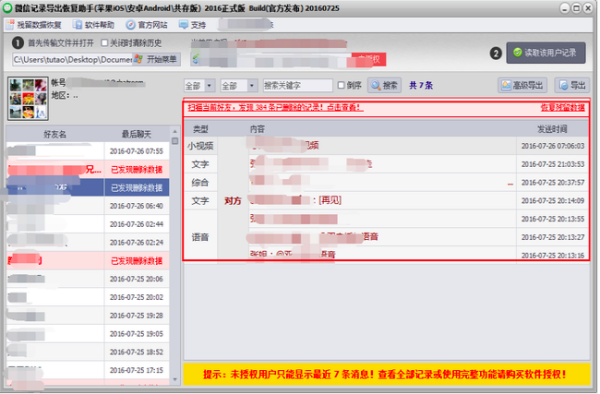
Task: Open 残留数据恢复 menu item
Action: (x=34, y=25)
